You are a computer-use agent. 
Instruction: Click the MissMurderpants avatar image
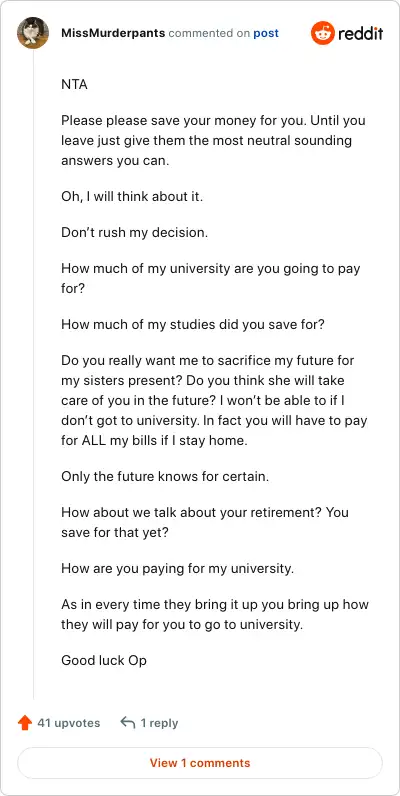point(33,33)
